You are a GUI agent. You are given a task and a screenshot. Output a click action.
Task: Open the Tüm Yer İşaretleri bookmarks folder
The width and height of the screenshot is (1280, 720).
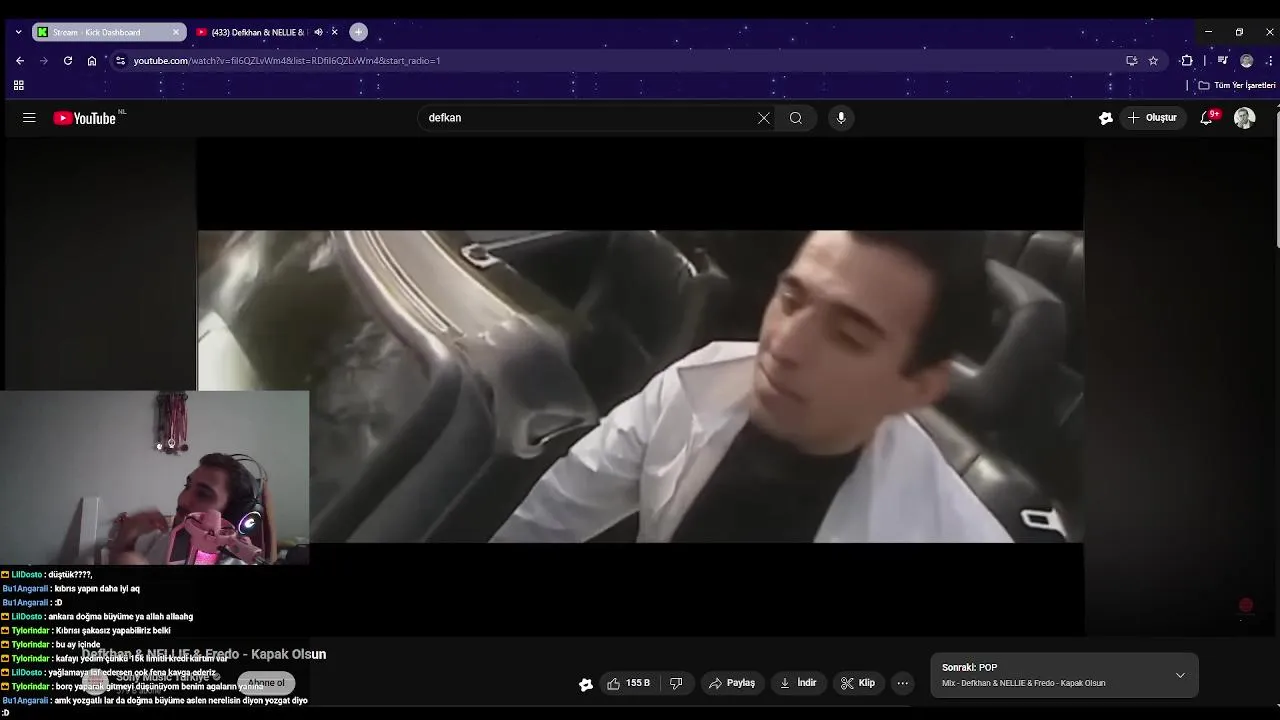pyautogui.click(x=1237, y=86)
